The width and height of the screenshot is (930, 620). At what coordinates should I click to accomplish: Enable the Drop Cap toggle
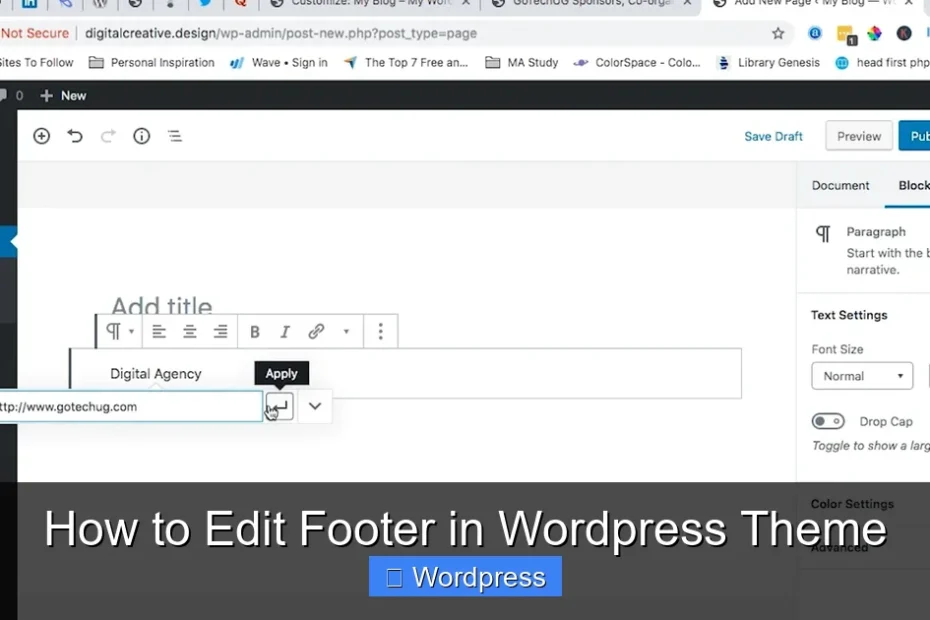[x=828, y=421]
